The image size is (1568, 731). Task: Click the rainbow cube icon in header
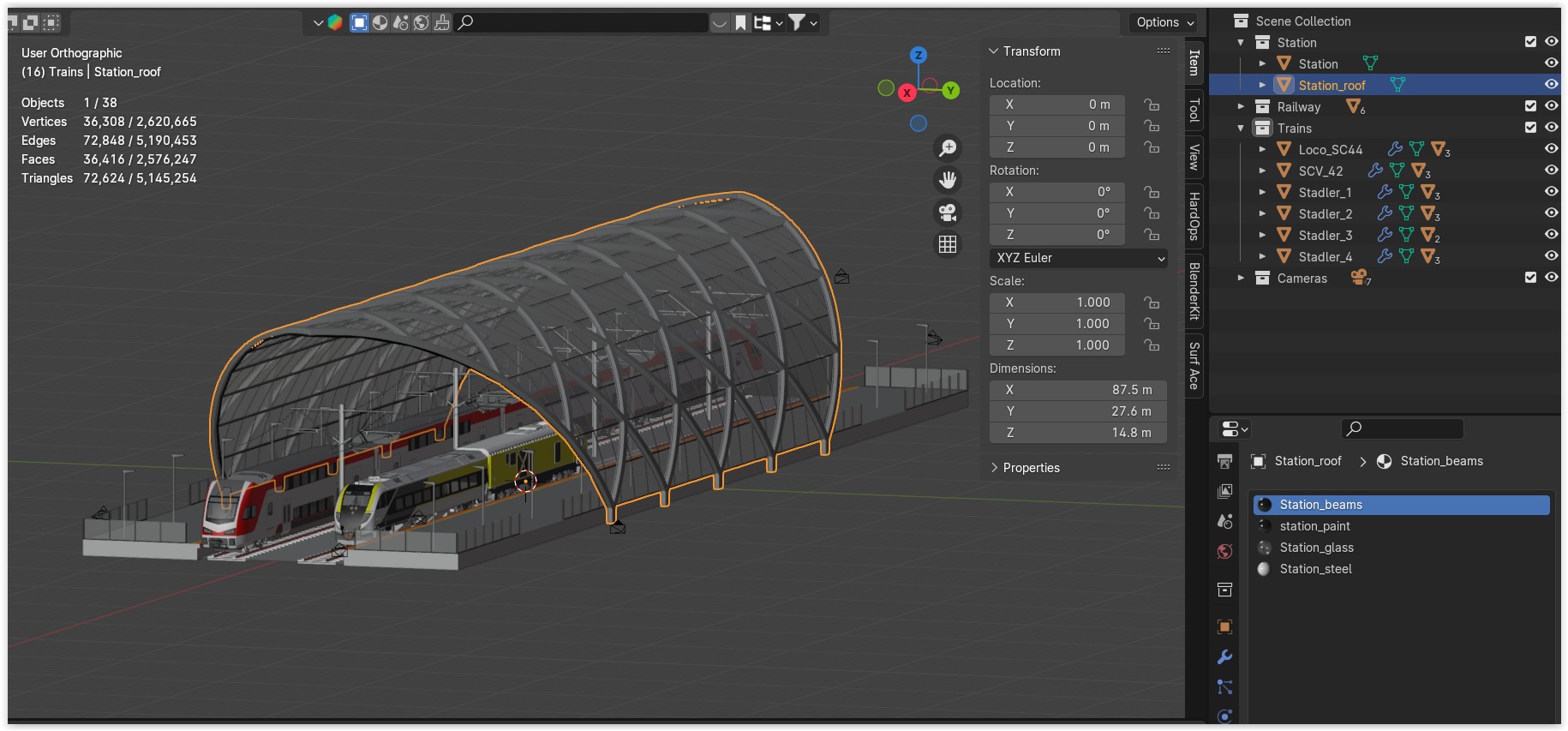click(335, 23)
